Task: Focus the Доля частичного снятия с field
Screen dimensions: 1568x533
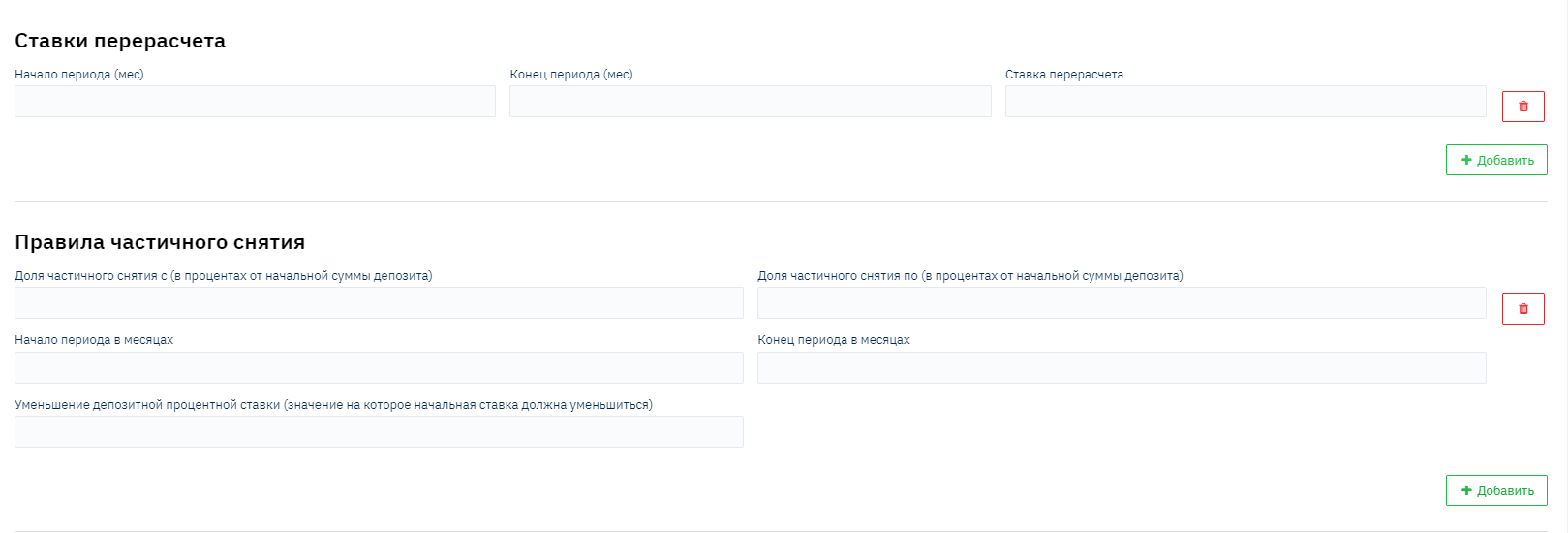Action: [x=379, y=303]
